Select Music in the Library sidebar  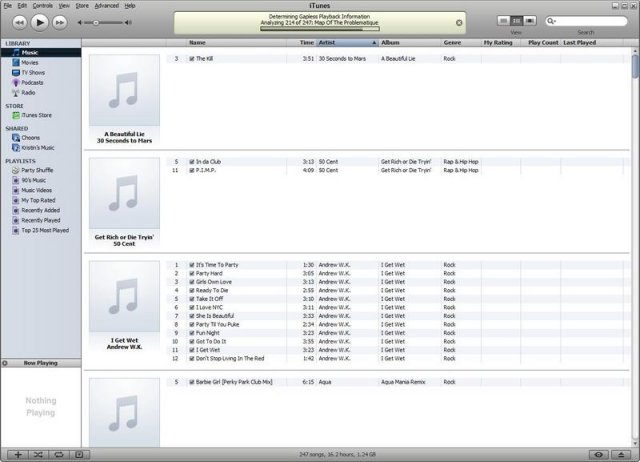coord(41,52)
